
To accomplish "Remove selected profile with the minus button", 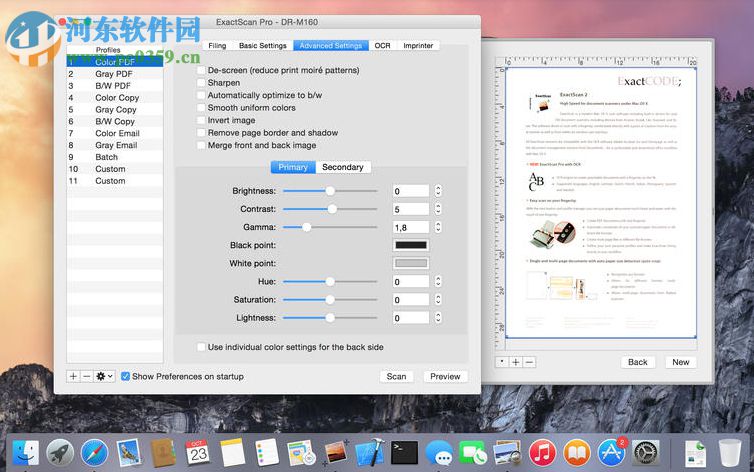I will 87,376.
